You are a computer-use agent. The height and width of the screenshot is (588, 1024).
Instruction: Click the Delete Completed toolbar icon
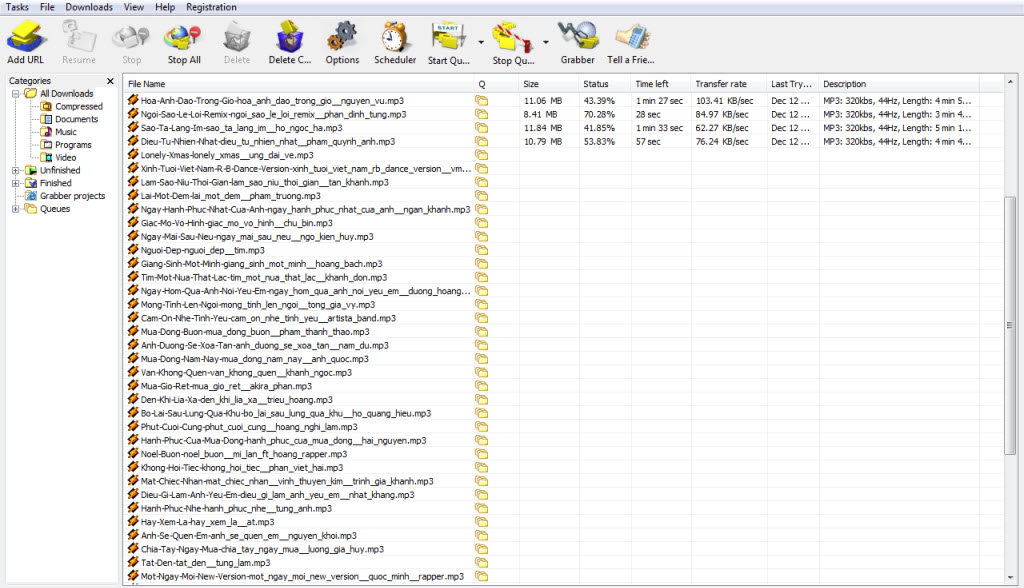point(289,38)
